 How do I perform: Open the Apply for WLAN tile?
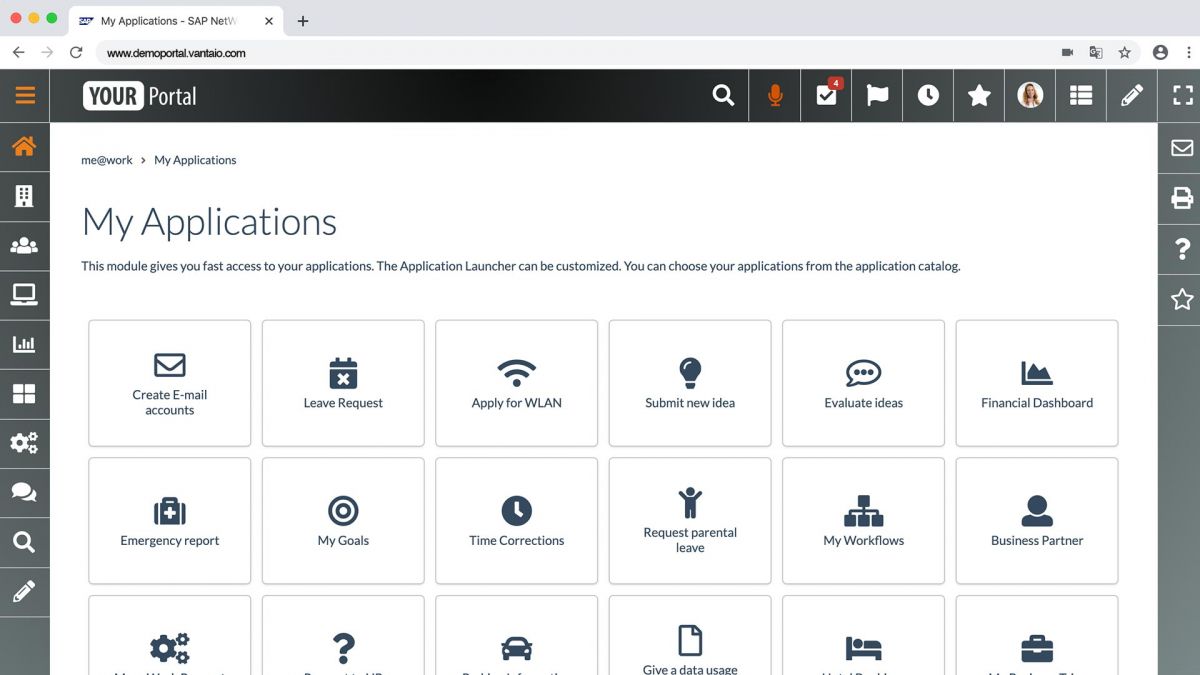pos(516,383)
